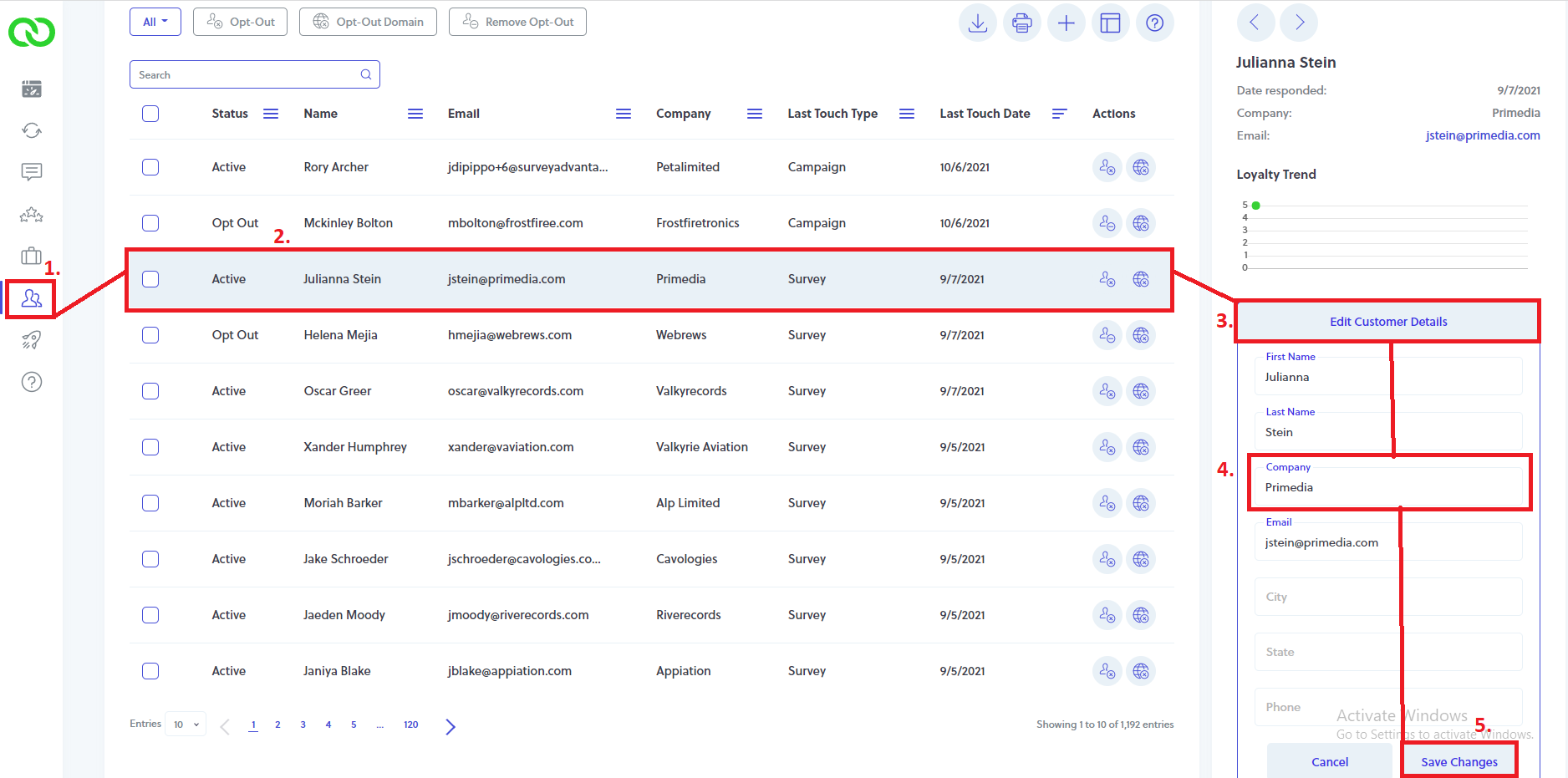Screen dimensions: 1568x778
Task: Toggle the select-all header checkbox
Action: click(x=150, y=114)
